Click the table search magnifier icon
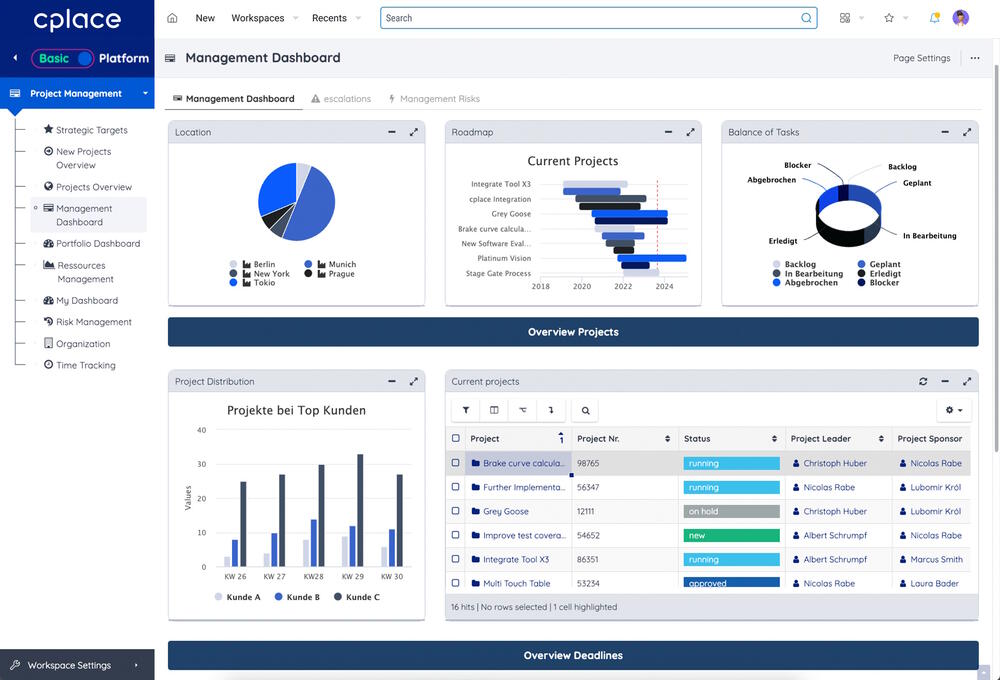 pos(586,410)
